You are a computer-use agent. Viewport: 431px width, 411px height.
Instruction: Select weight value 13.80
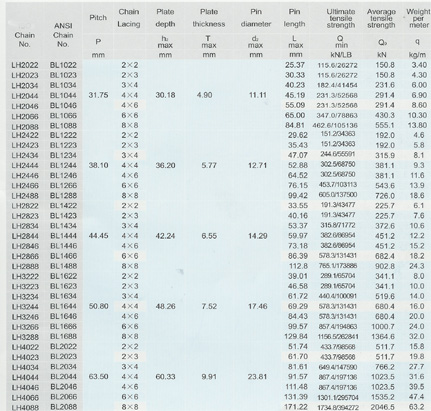point(417,125)
